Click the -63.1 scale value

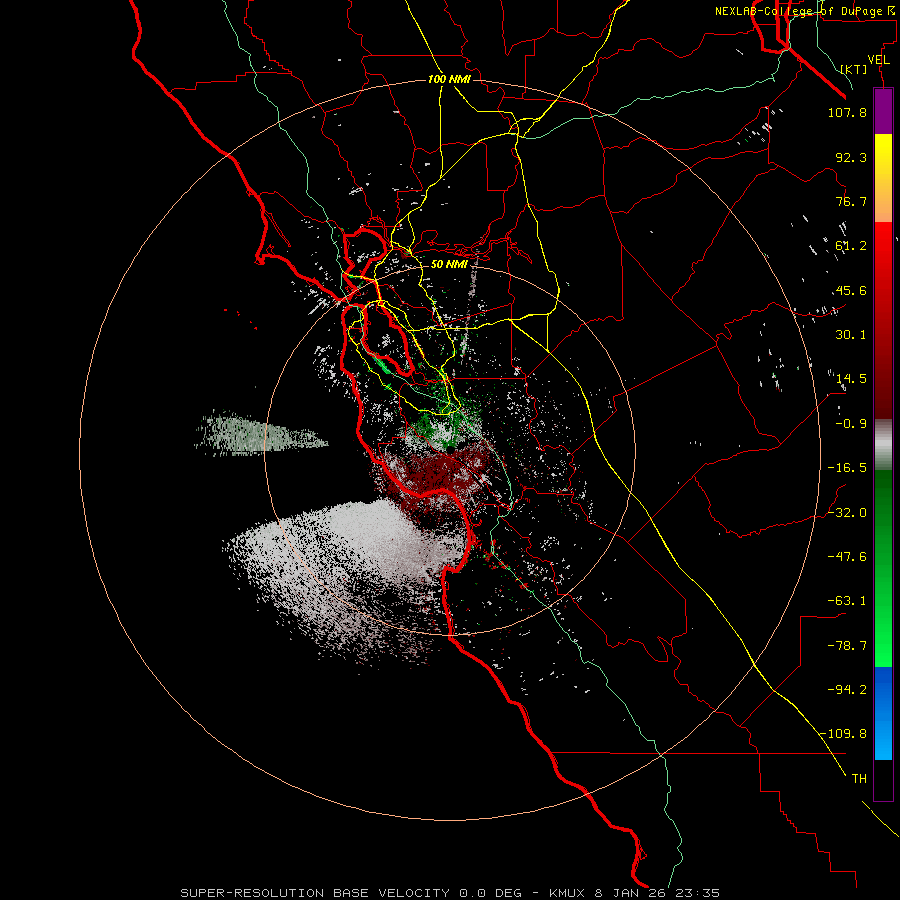(847, 601)
